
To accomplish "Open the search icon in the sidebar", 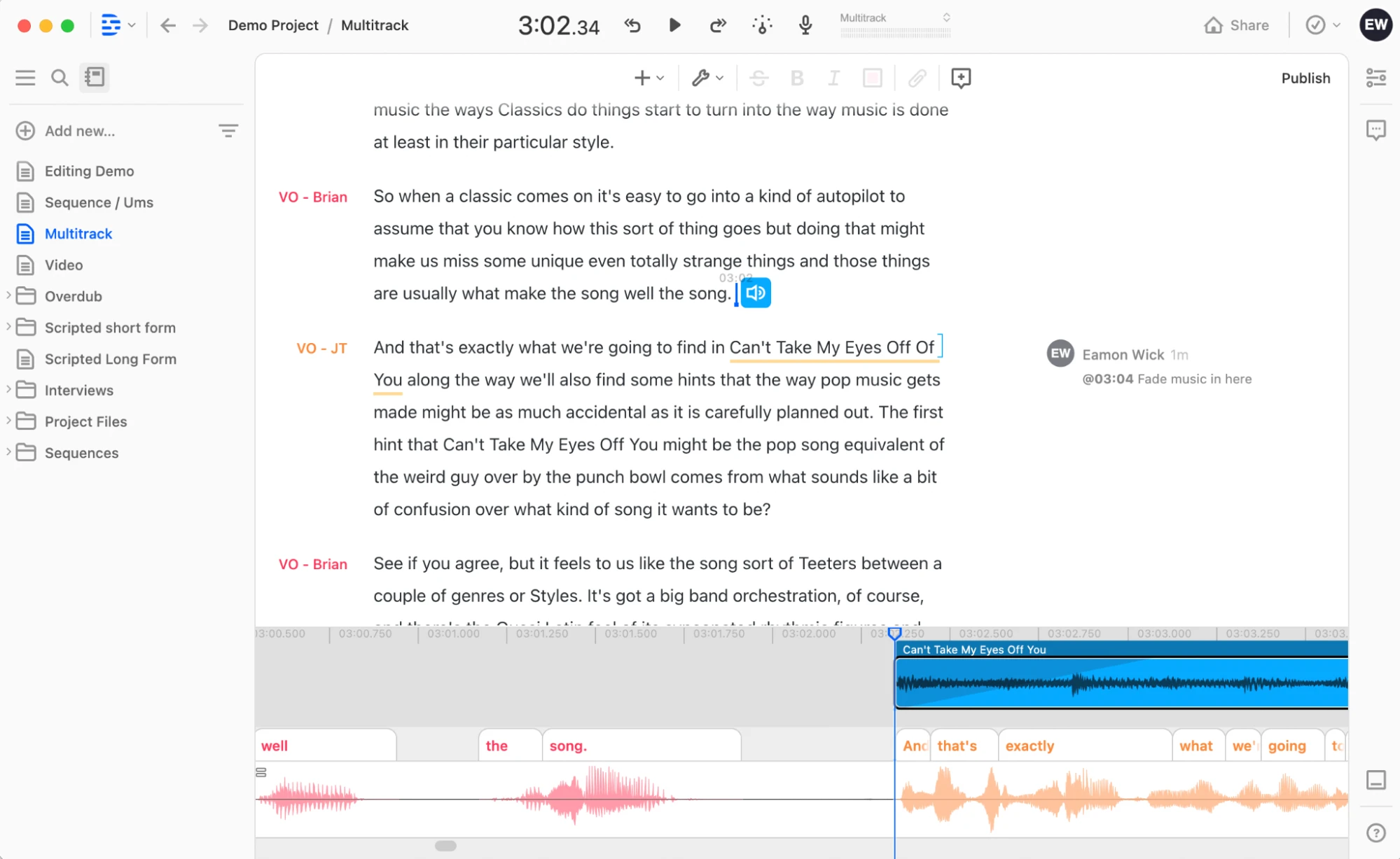I will tap(60, 77).
